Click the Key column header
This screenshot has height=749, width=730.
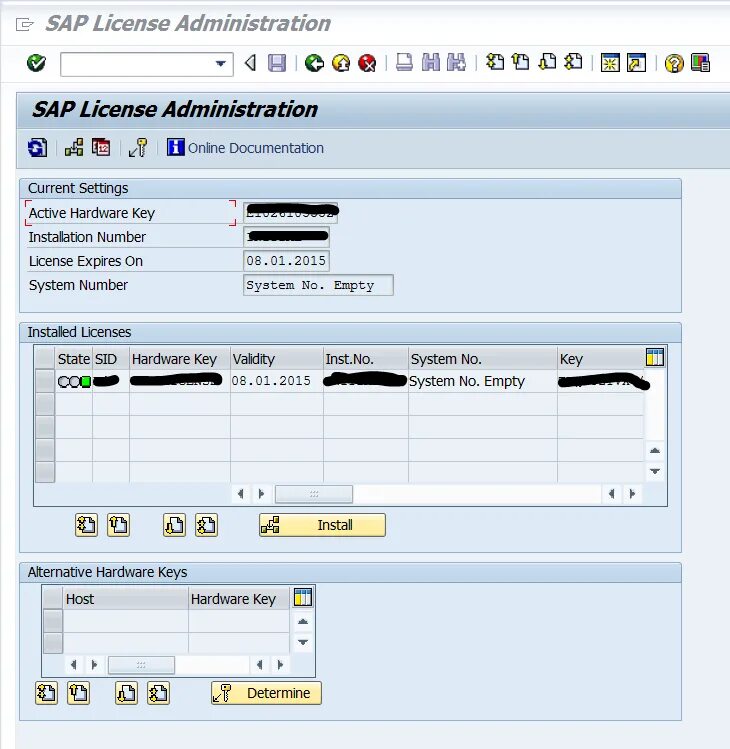(601, 359)
